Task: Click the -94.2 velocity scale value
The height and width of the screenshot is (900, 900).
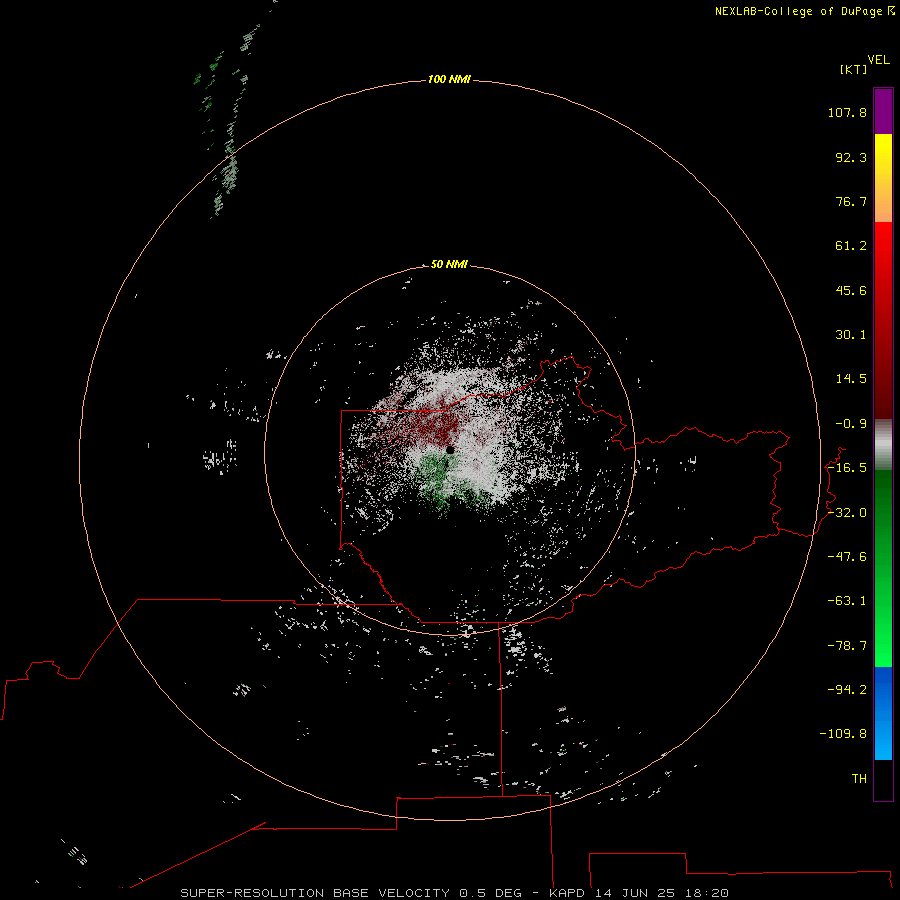Action: (x=847, y=689)
